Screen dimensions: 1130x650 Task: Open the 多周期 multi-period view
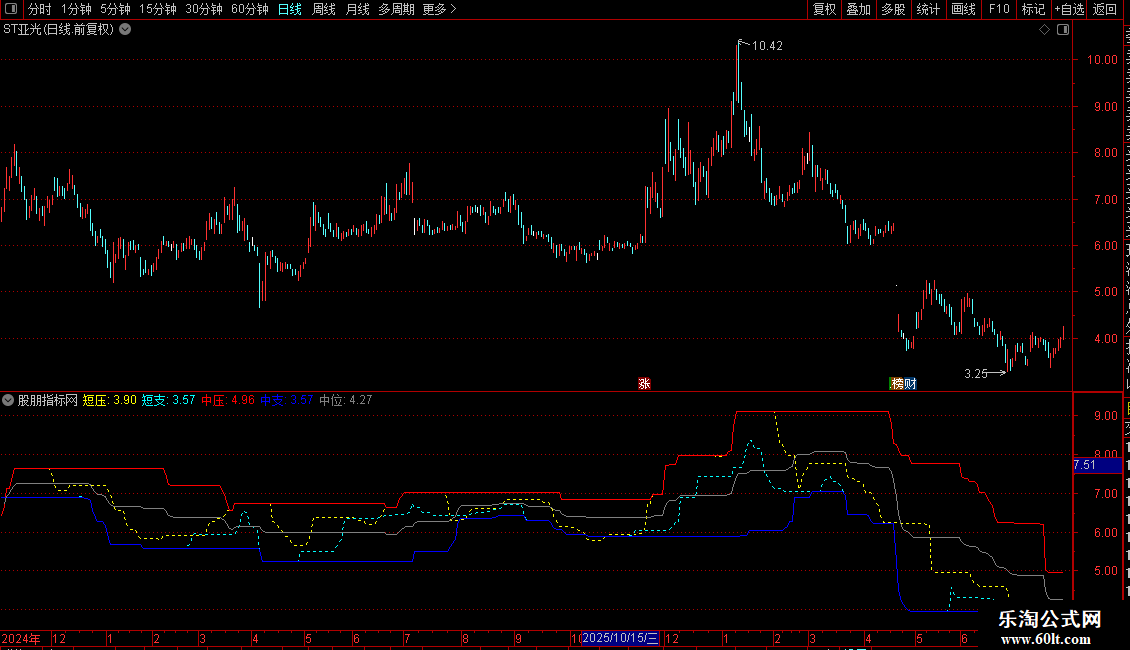pos(396,9)
